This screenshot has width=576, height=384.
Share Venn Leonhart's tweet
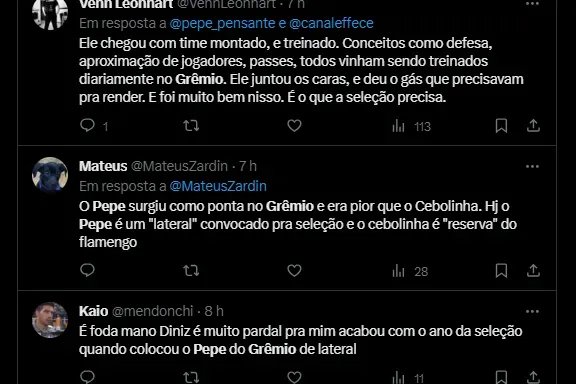tap(533, 126)
